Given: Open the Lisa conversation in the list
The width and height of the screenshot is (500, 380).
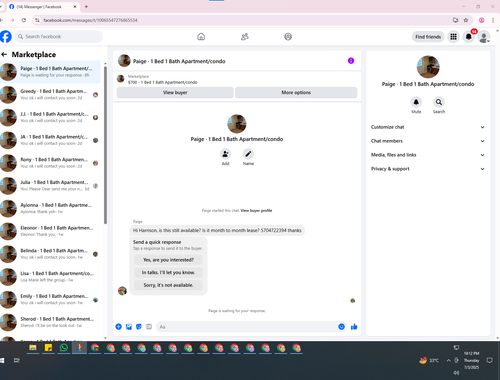Looking at the screenshot, I should point(50,276).
